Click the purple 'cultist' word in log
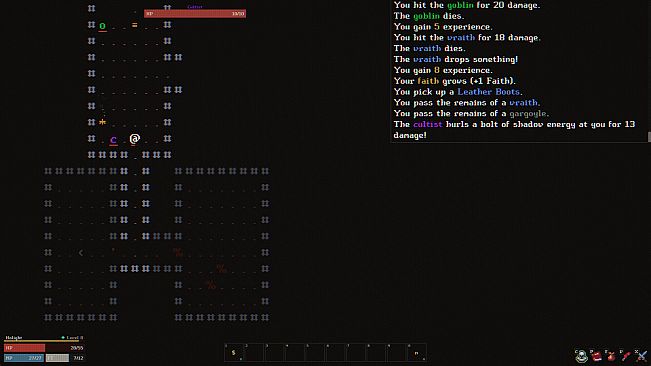This screenshot has height=366, width=651. (x=428, y=124)
